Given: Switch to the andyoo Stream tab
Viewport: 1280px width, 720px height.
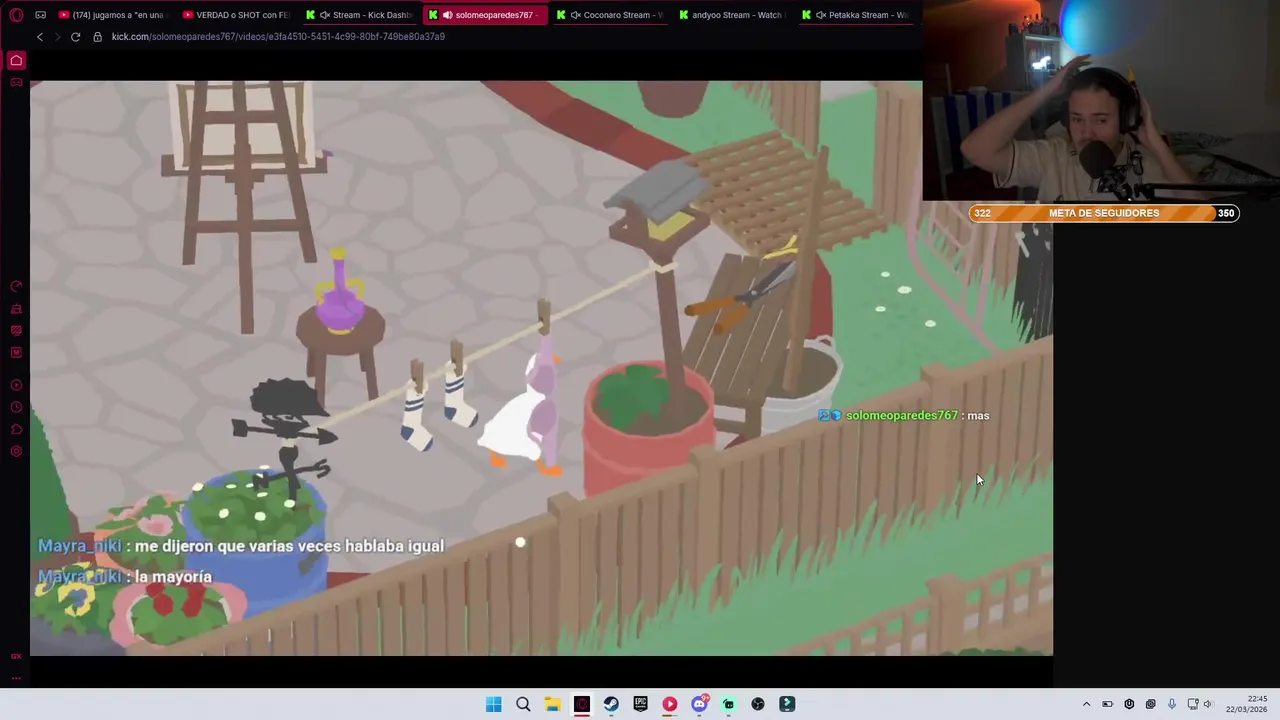Looking at the screenshot, I should 733,15.
